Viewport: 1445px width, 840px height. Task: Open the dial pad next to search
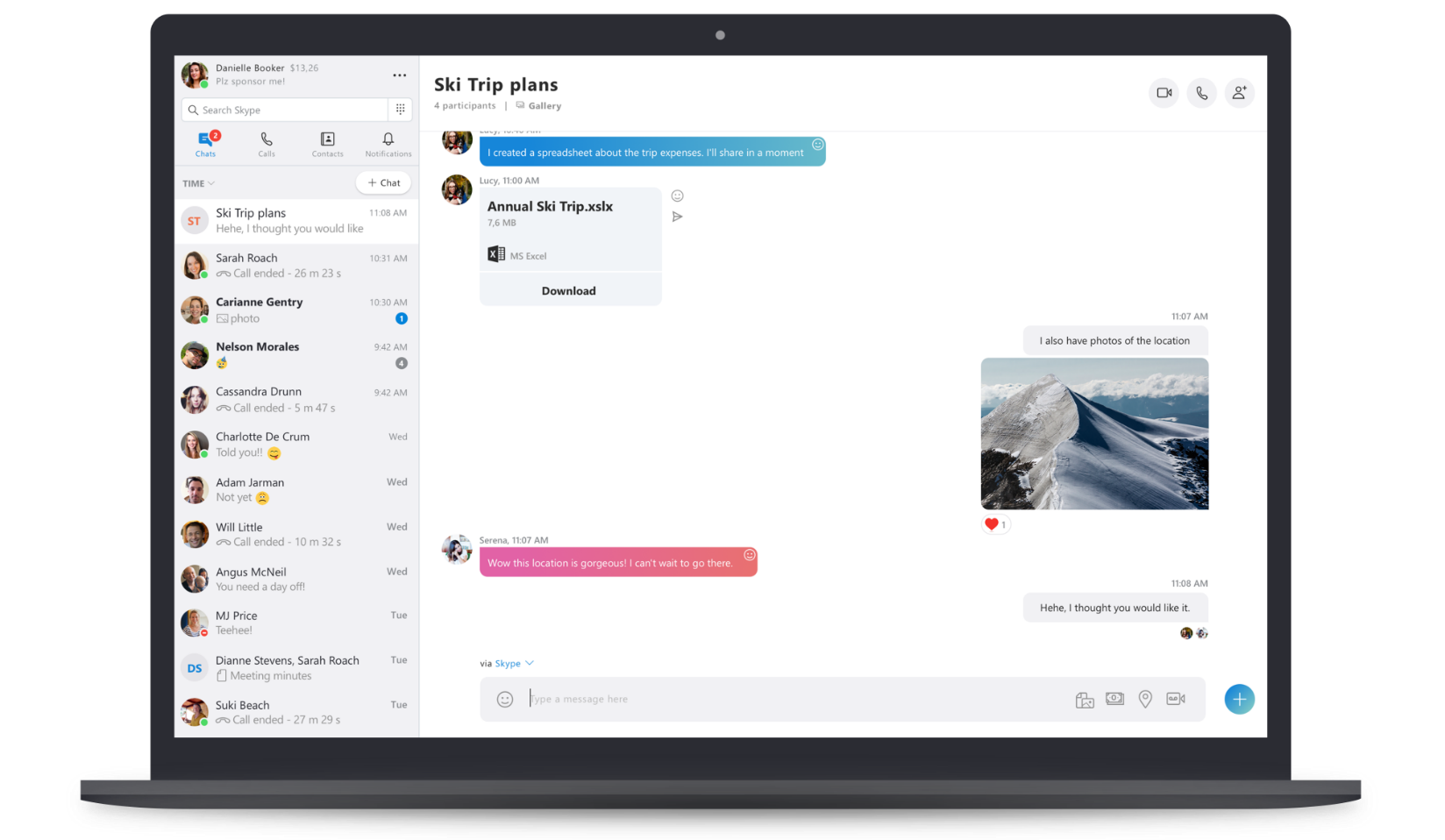tap(400, 109)
